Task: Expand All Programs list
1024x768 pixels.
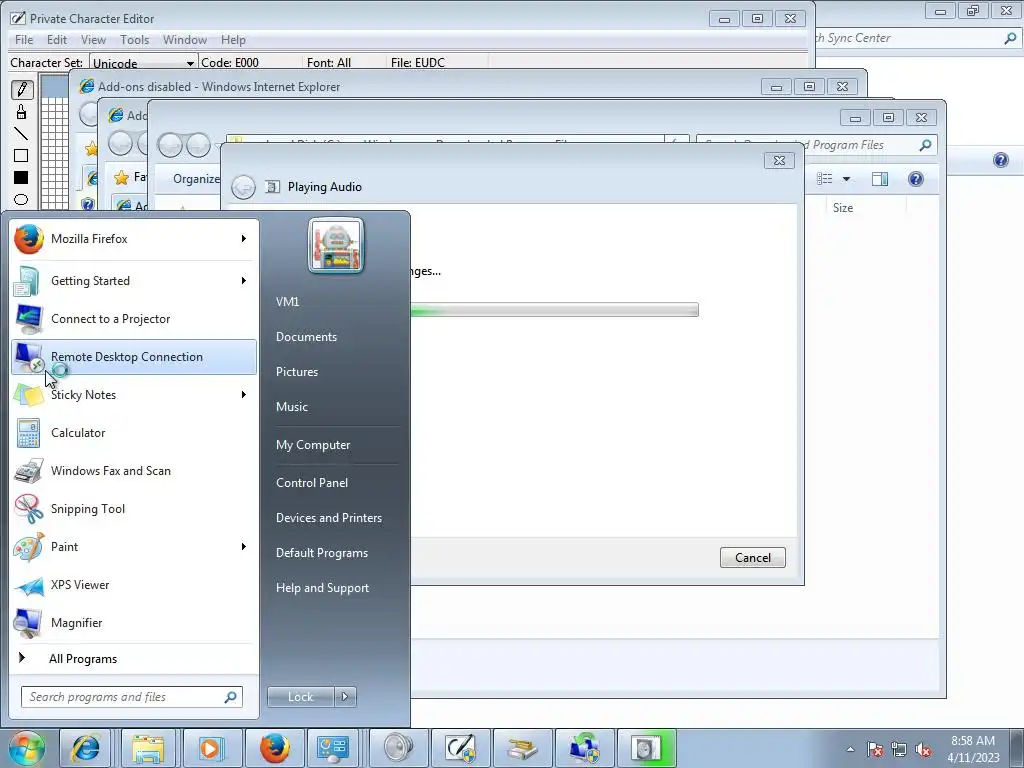Action: (x=134, y=658)
